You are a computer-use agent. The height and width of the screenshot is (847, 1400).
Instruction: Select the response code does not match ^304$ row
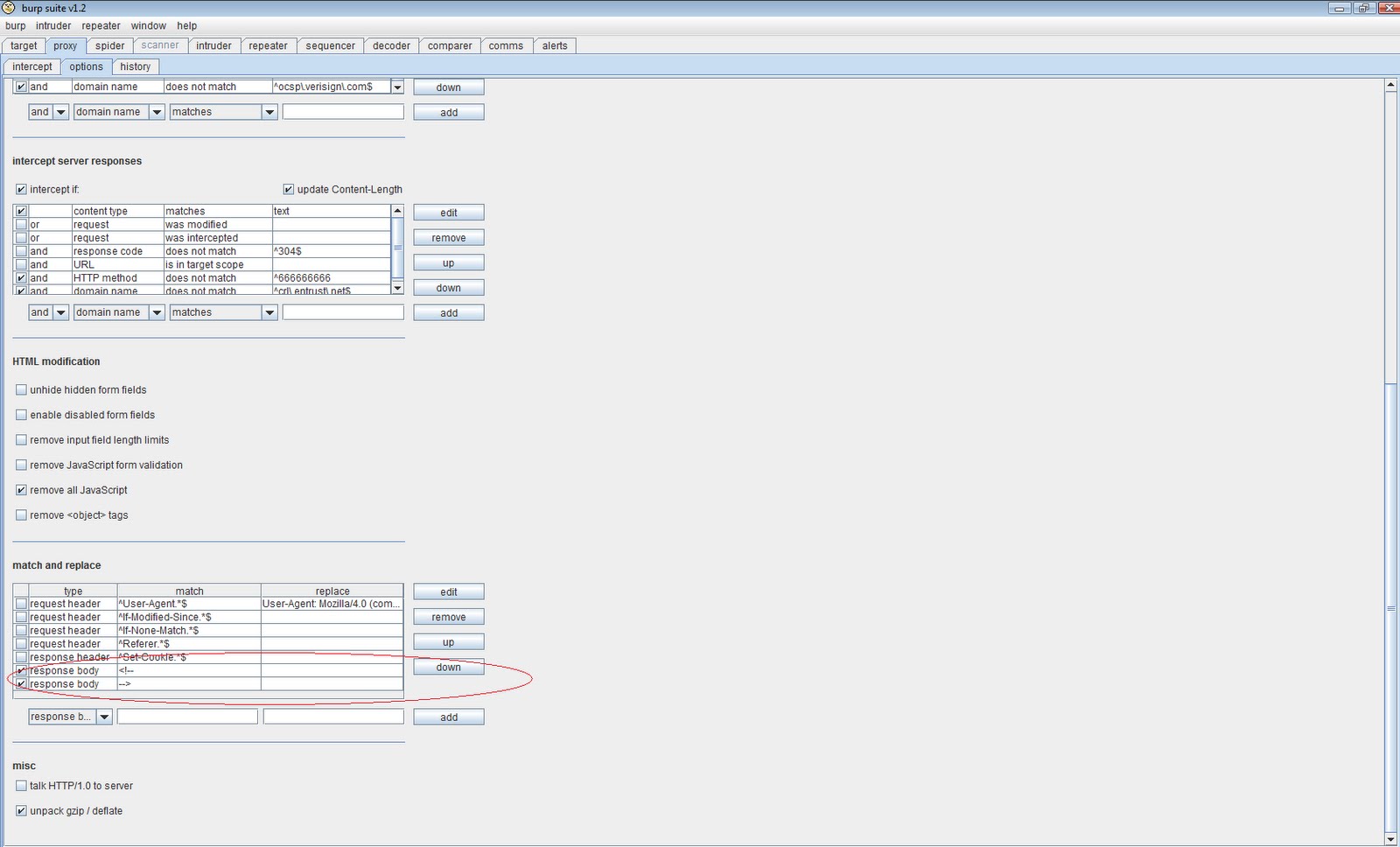point(202,251)
